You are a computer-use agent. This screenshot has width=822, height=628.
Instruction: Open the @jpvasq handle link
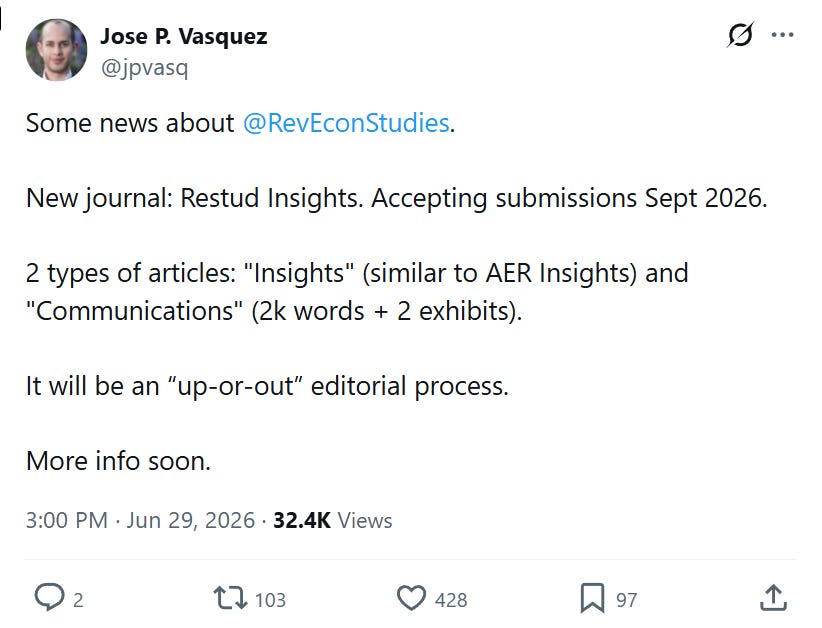144,68
